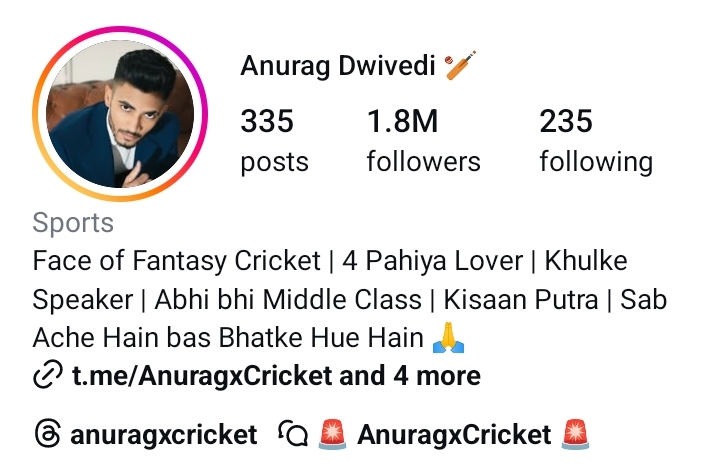
Task: Click the Sports category label
Action: [73, 223]
